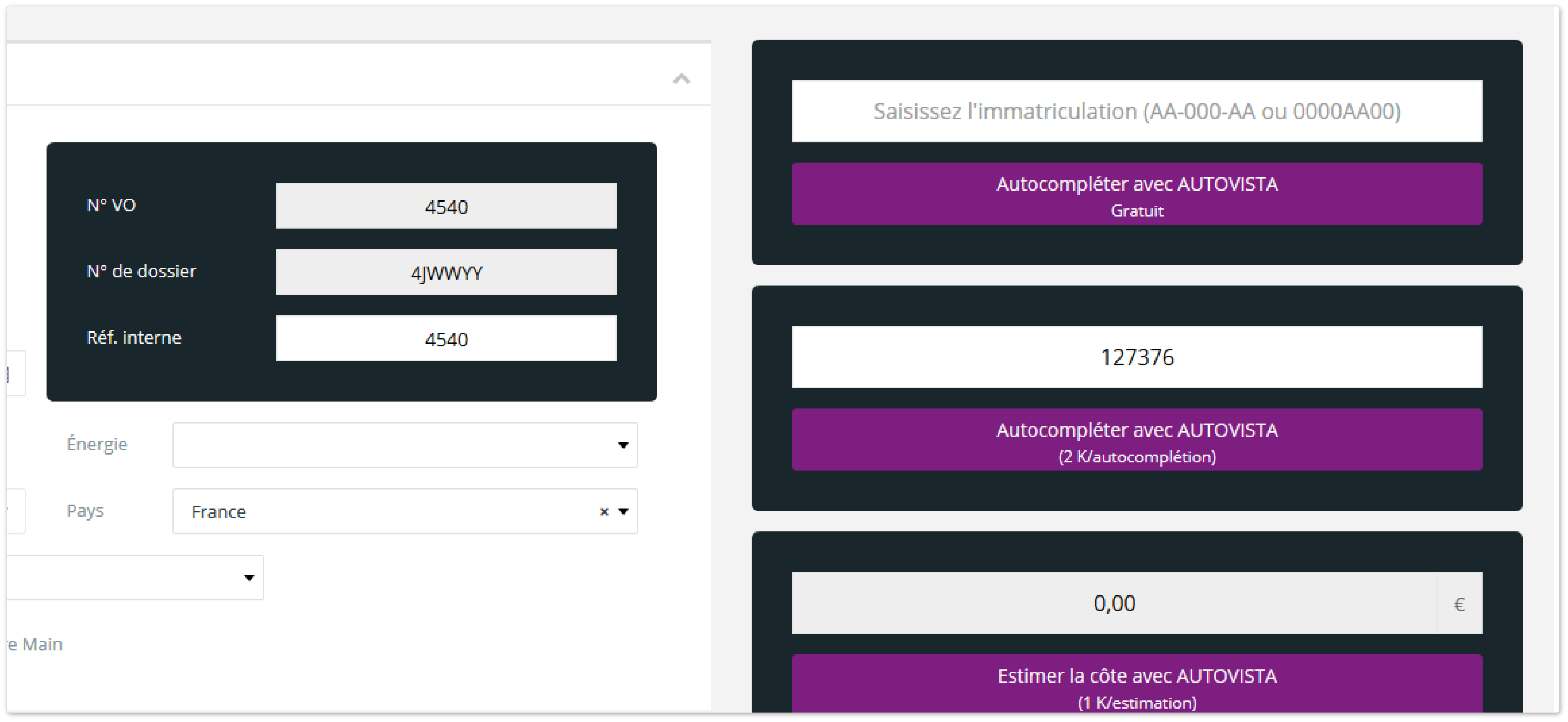Viewport: 1568px width, 722px height.
Task: Click Autocompléter avec AUTOVISTA 2 K/autocomplétion button
Action: pyautogui.click(x=1137, y=439)
